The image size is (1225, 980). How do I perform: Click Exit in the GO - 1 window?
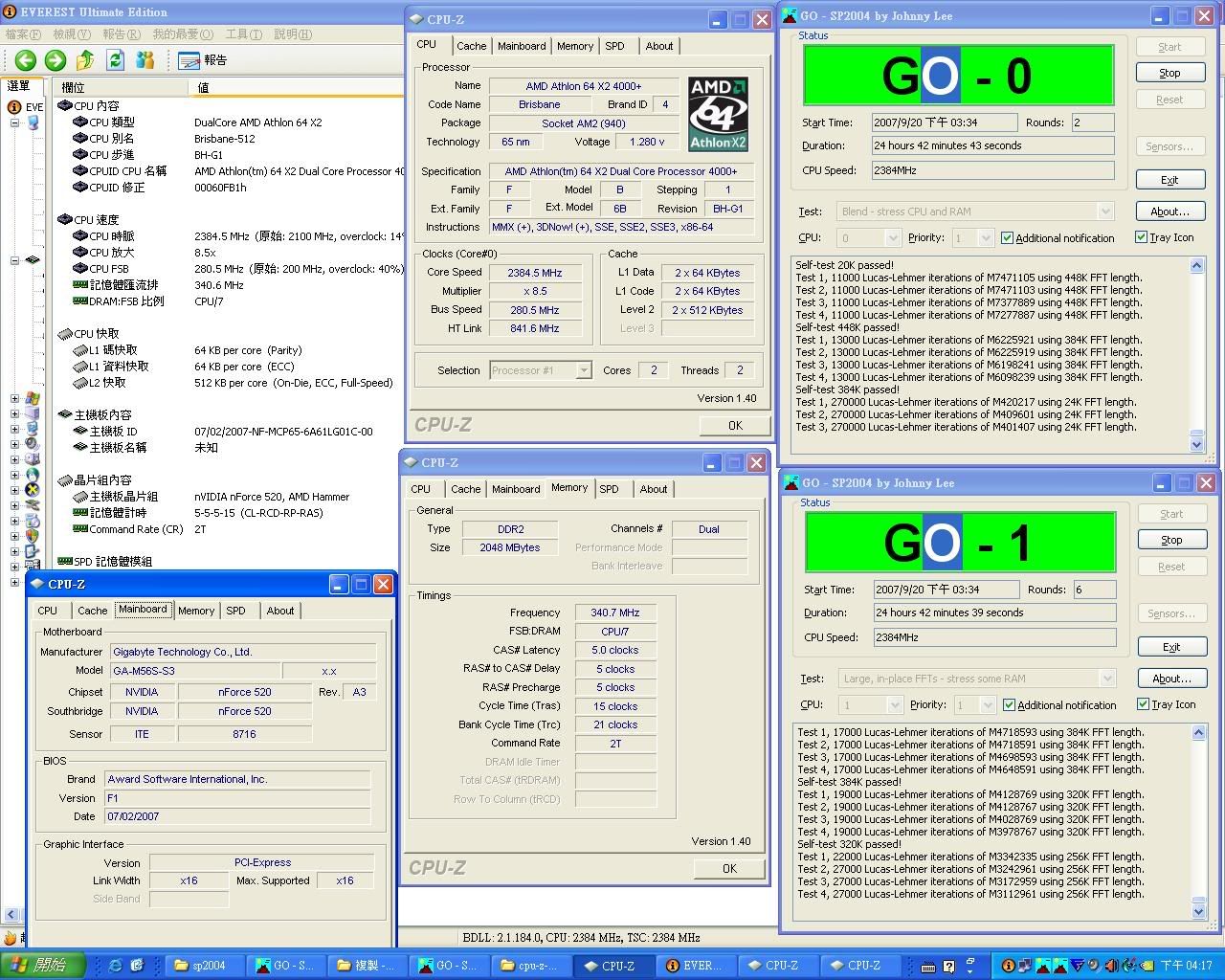(1171, 647)
